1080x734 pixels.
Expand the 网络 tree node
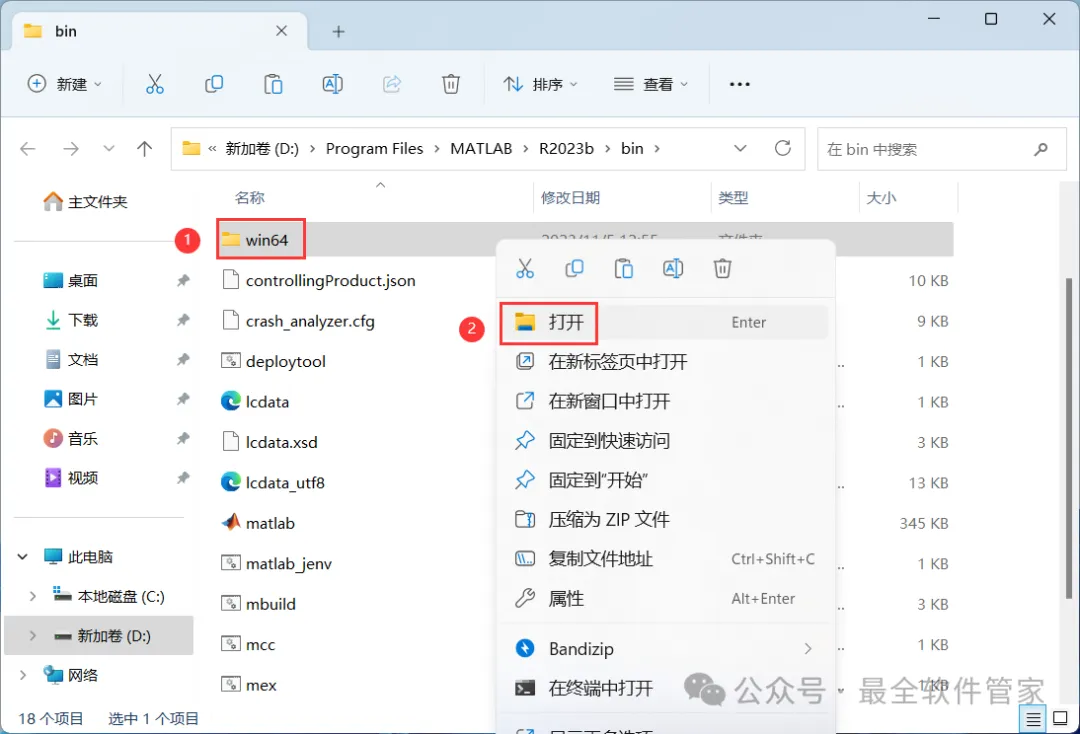23,675
